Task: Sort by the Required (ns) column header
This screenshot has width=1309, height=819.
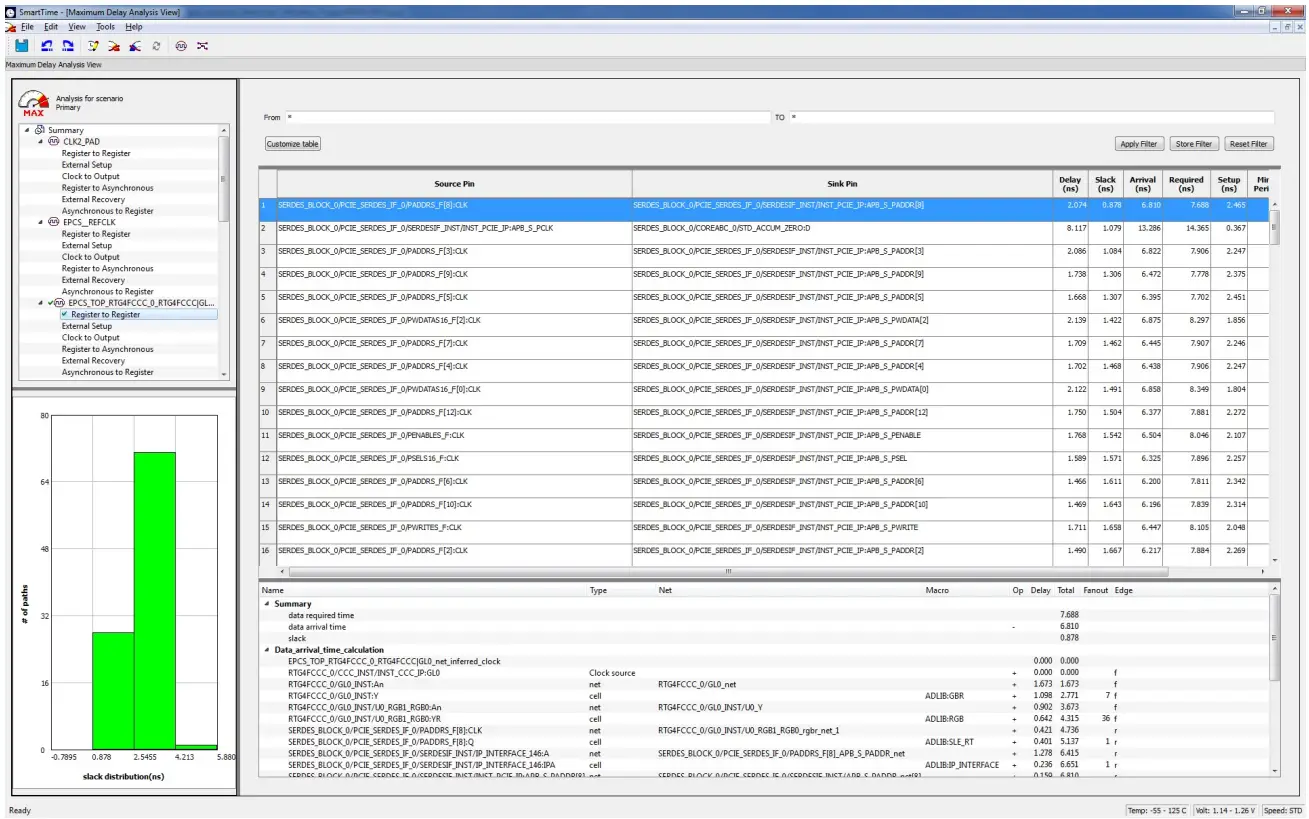Action: coord(1186,184)
